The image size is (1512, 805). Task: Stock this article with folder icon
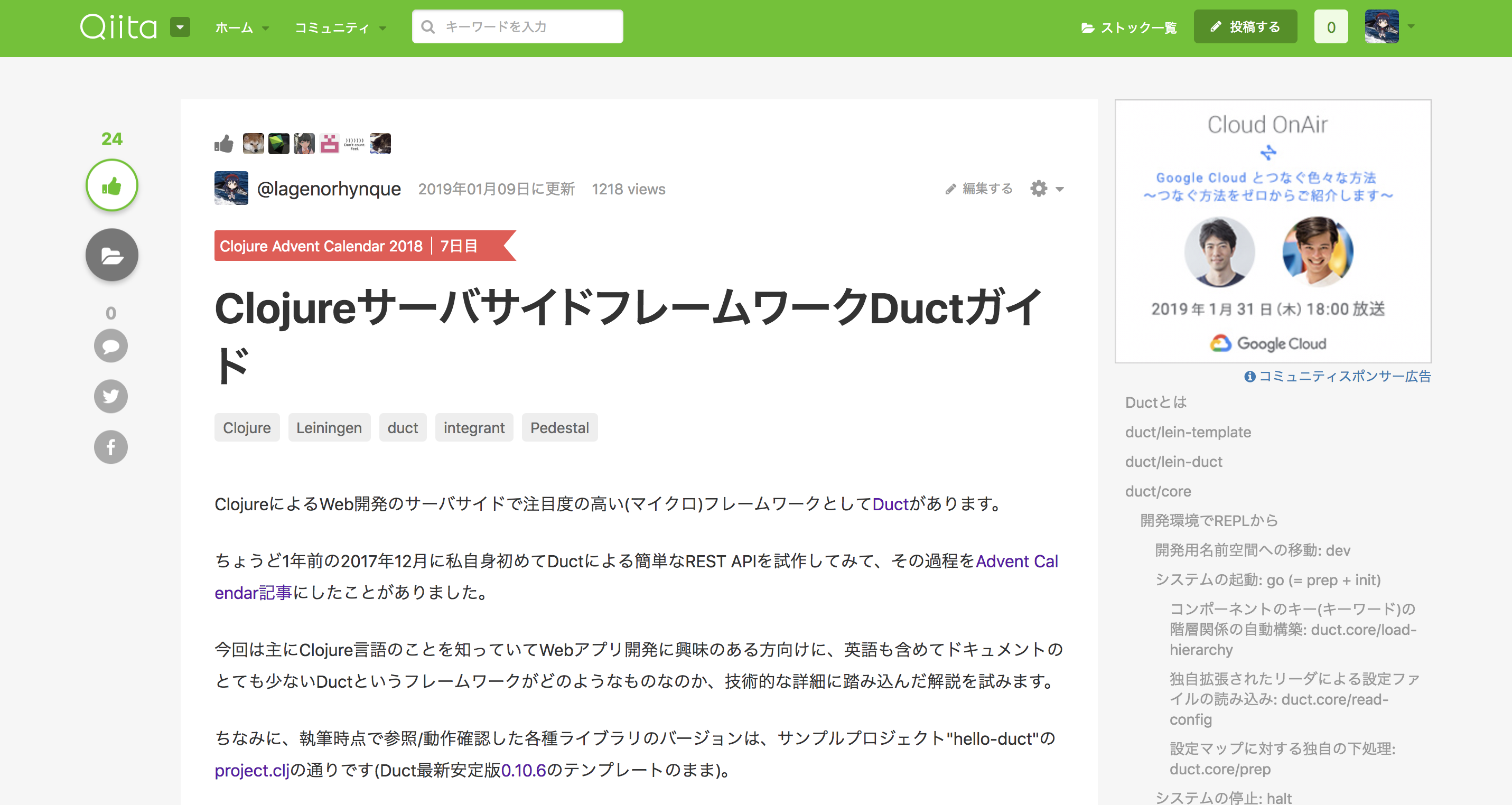tap(111, 255)
